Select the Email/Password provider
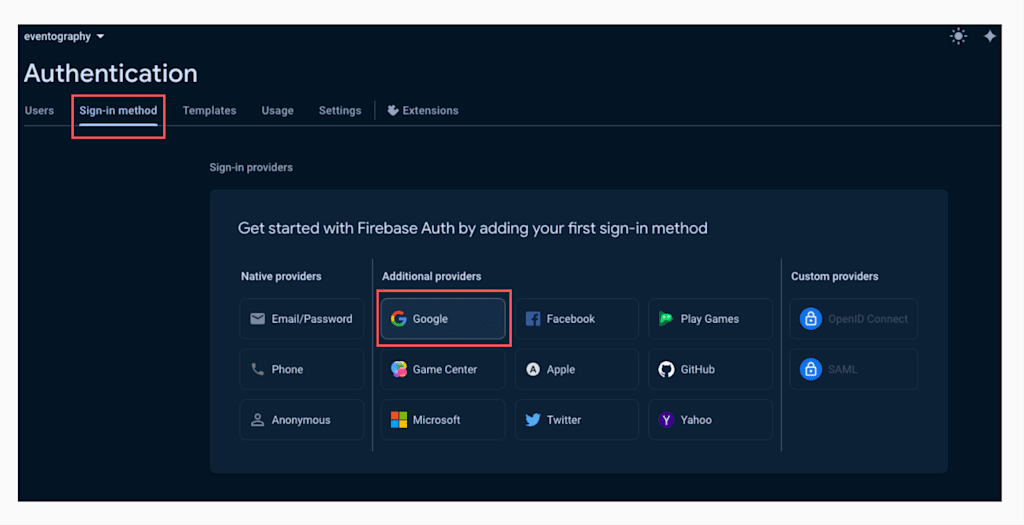 click(302, 319)
